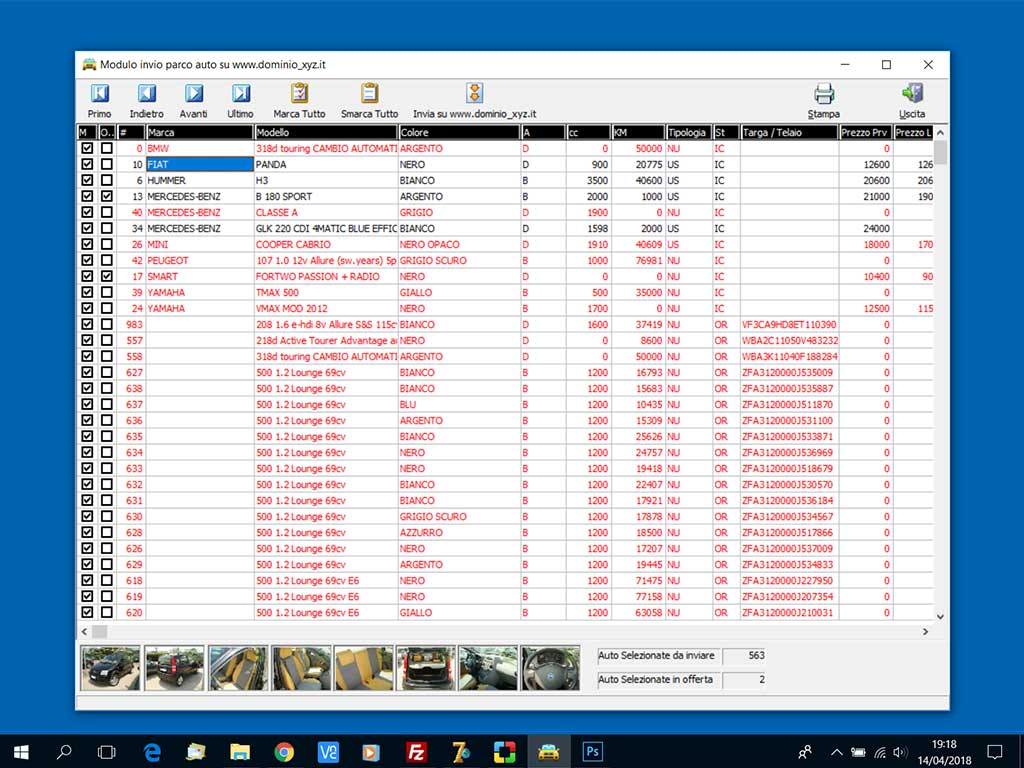Mark all cars with Marca Tutto

(x=299, y=101)
